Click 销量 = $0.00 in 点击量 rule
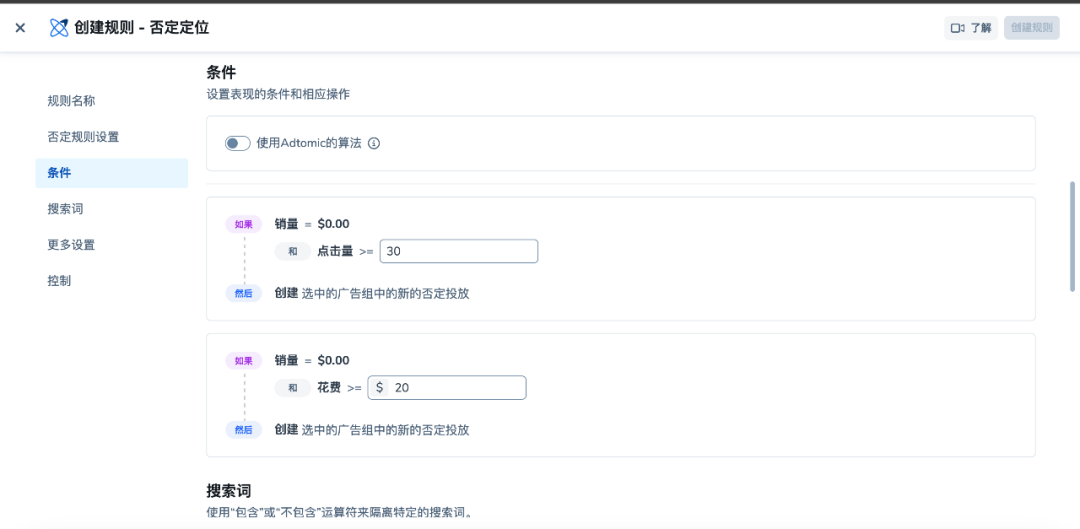This screenshot has height=529, width=1080. click(312, 224)
